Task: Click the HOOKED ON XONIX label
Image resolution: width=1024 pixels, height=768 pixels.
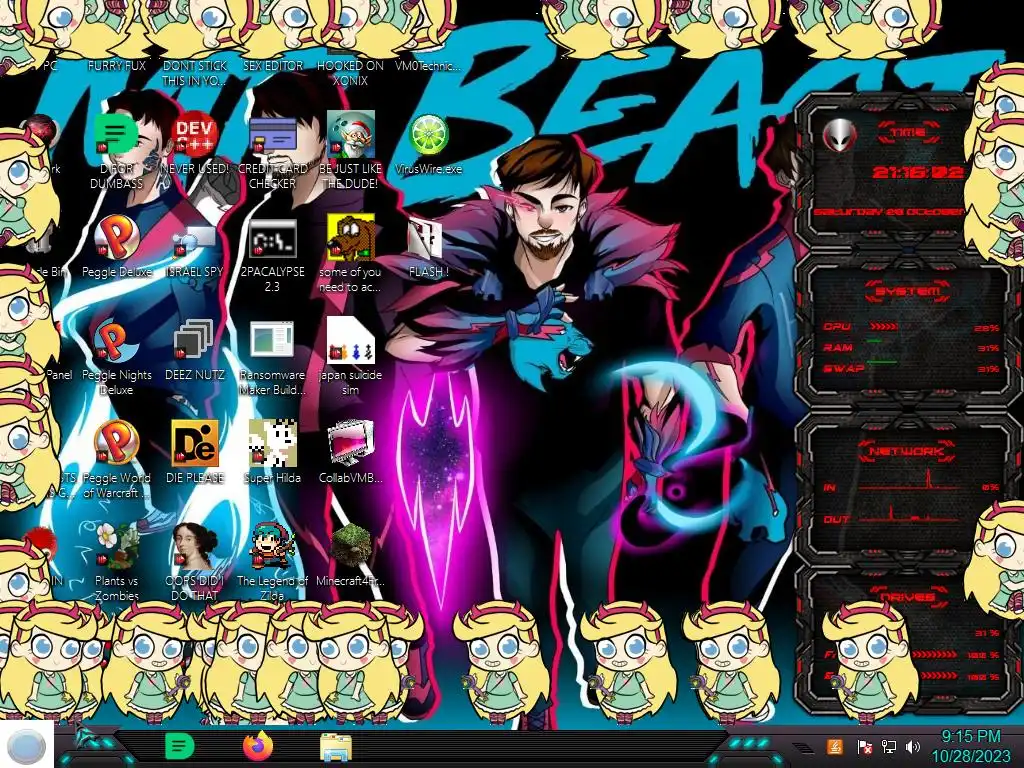Action: click(350, 73)
